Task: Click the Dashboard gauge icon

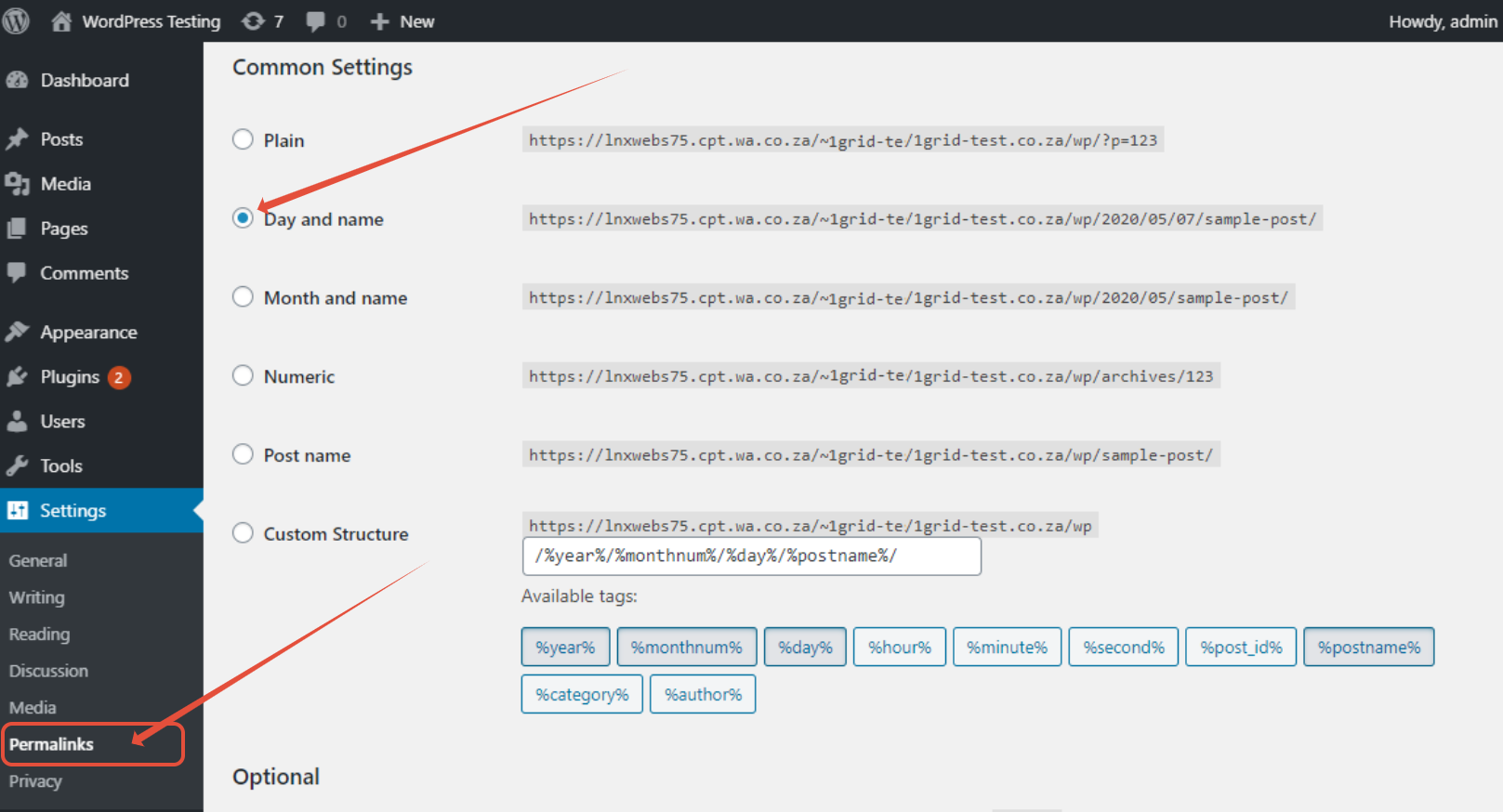Action: pyautogui.click(x=17, y=80)
